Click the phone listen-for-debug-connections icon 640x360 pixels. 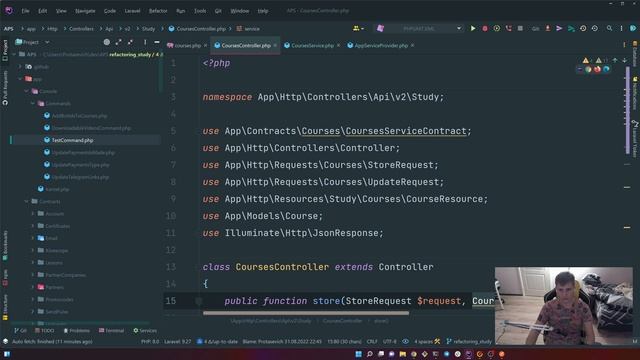[508, 29]
